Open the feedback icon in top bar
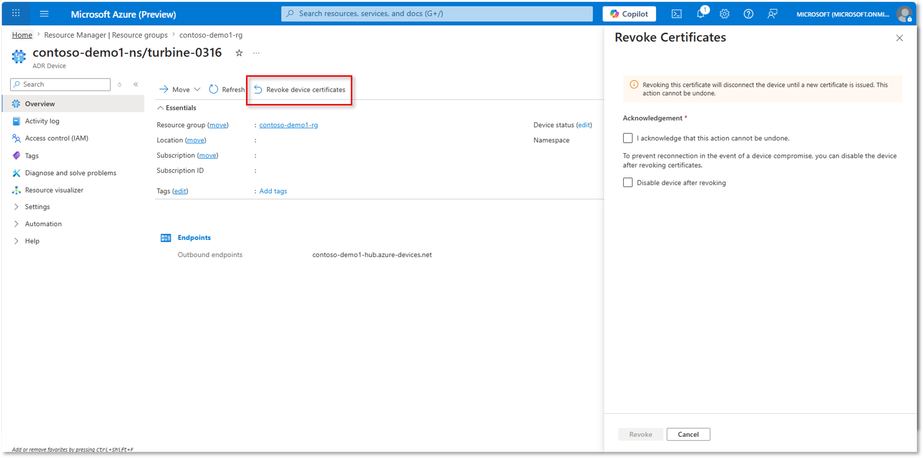 (772, 14)
